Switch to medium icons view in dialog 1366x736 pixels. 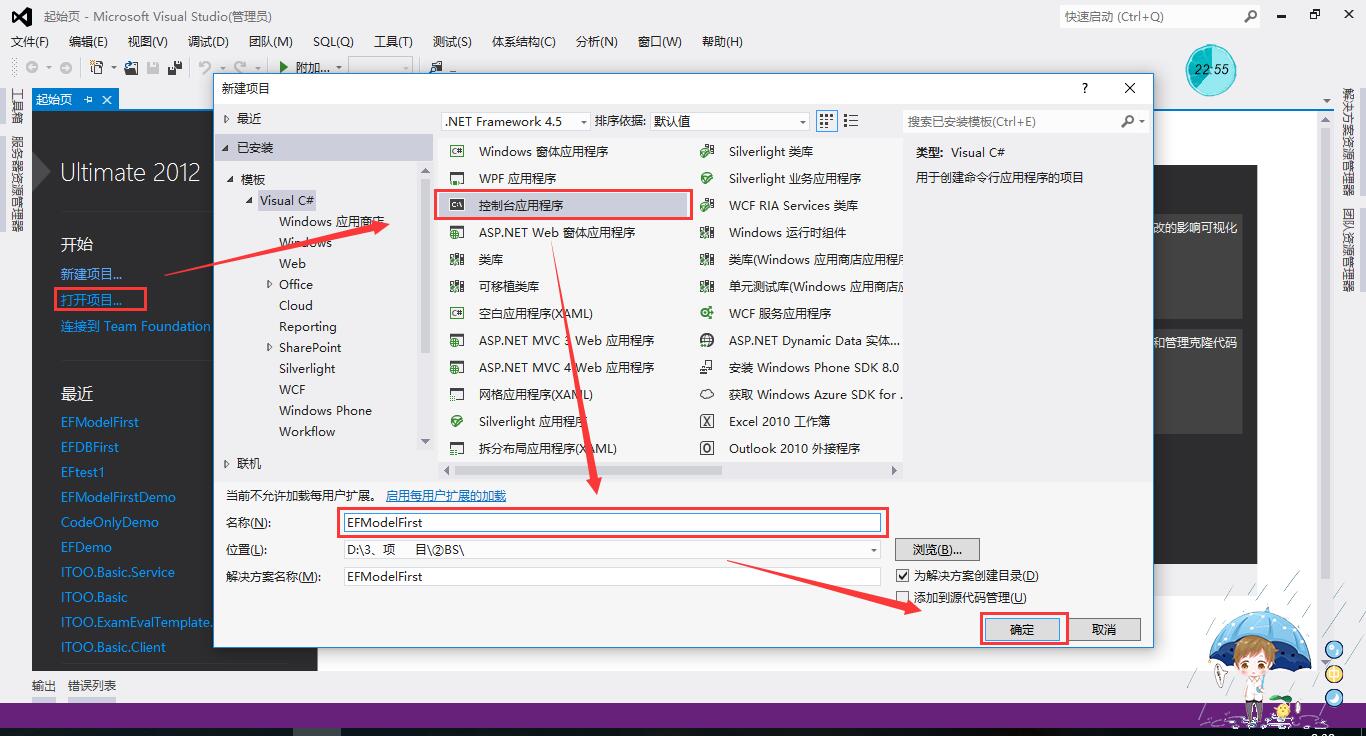coord(826,121)
